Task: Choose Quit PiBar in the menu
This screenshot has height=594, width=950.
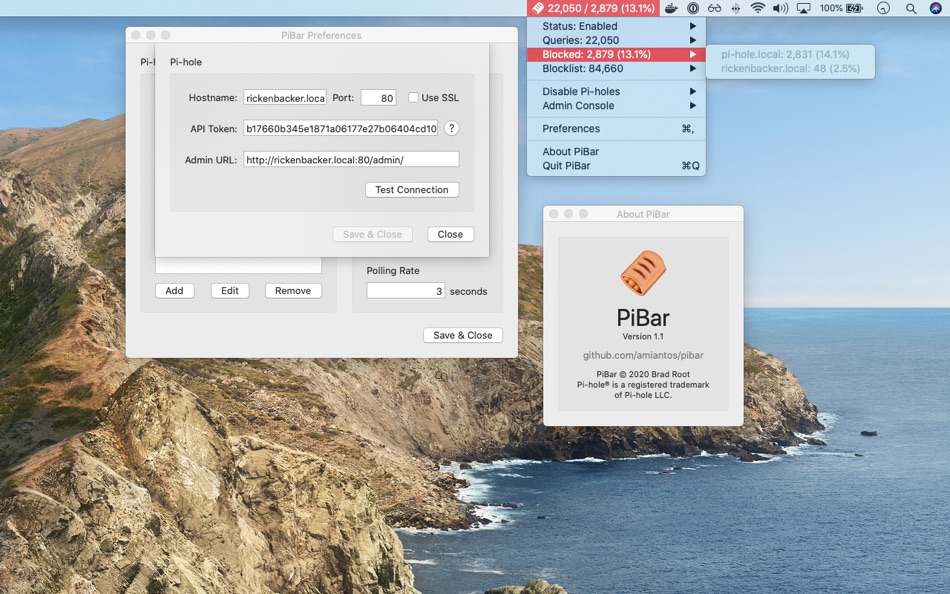Action: click(616, 165)
